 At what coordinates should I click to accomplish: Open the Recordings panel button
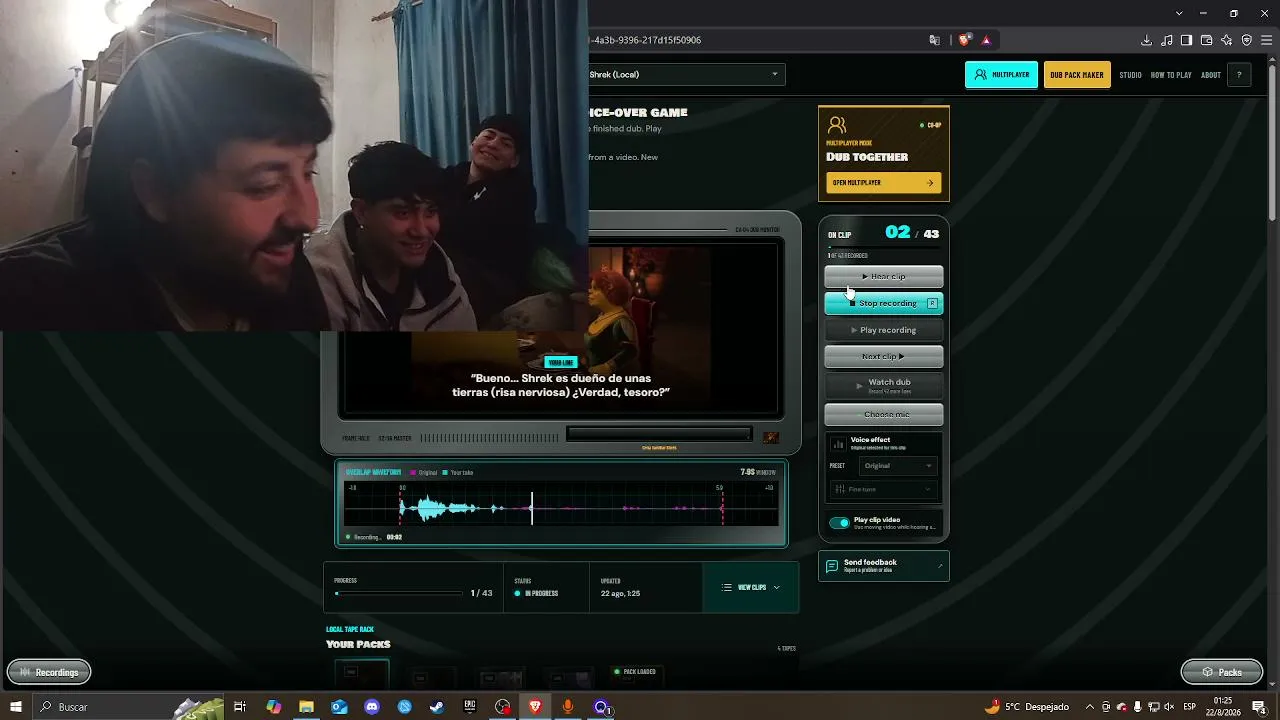(x=49, y=672)
